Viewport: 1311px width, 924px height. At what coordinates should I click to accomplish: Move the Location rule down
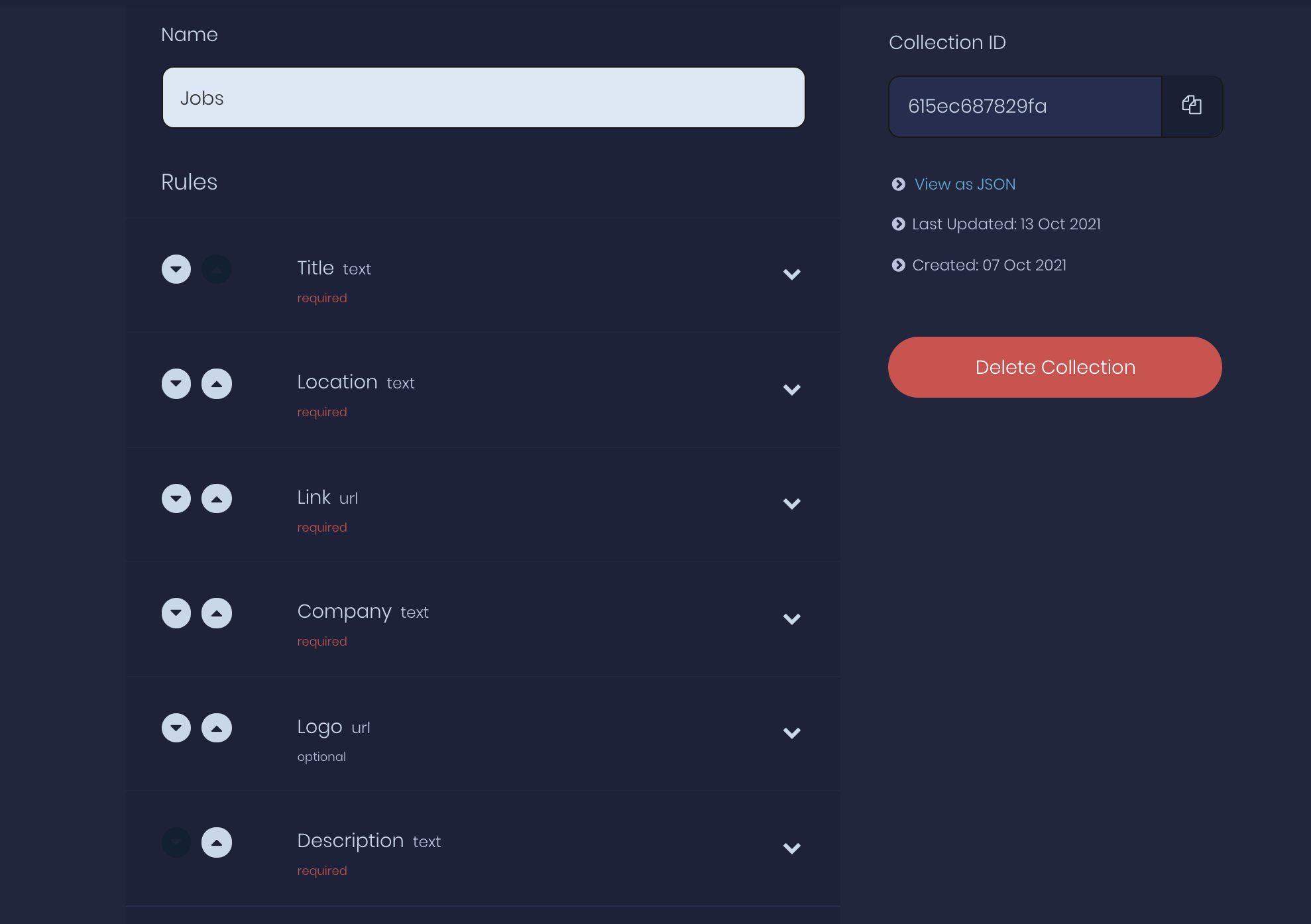pos(176,384)
